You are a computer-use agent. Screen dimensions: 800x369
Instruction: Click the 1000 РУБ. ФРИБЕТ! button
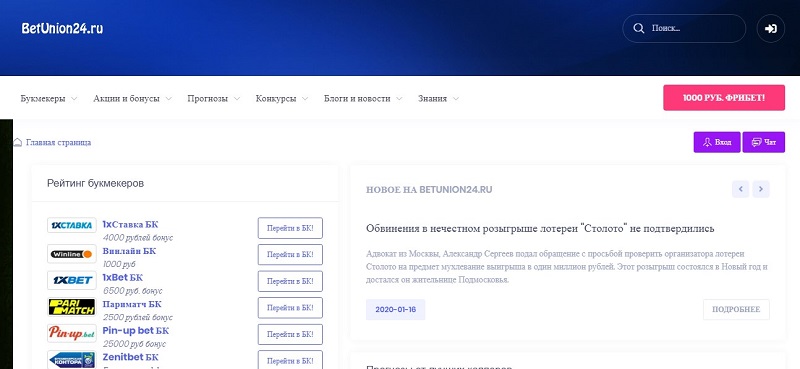[724, 97]
